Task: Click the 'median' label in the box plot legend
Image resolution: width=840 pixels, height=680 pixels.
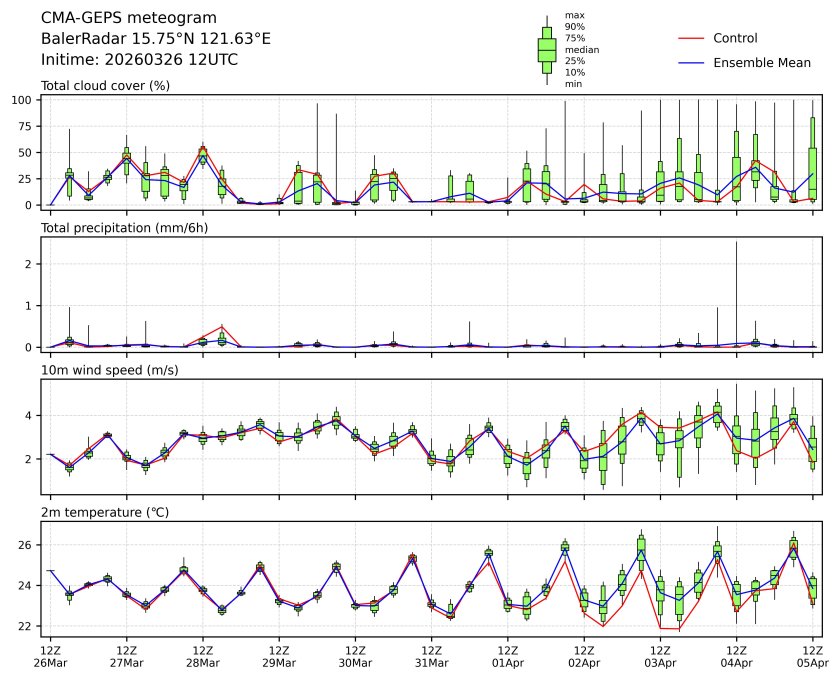Action: (x=576, y=49)
